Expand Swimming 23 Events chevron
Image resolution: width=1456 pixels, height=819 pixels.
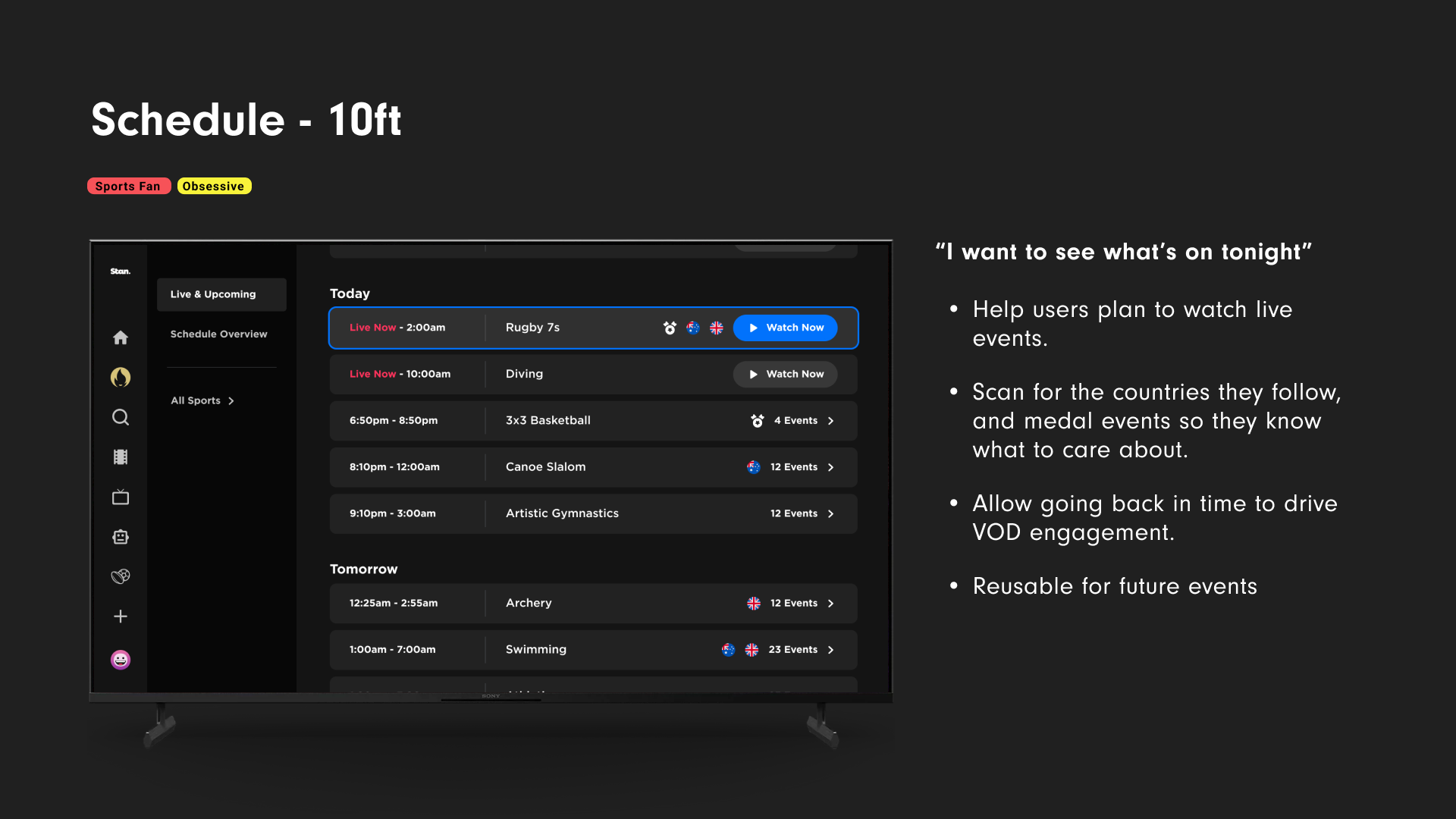pos(831,650)
